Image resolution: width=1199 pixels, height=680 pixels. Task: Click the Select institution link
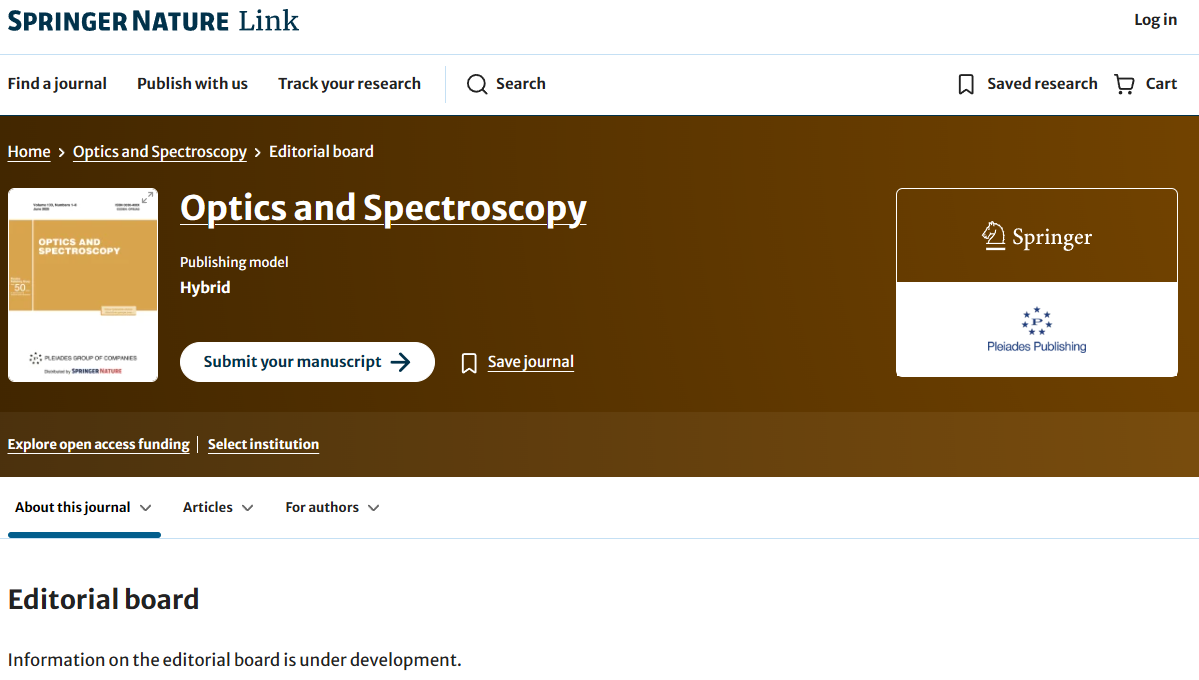263,444
